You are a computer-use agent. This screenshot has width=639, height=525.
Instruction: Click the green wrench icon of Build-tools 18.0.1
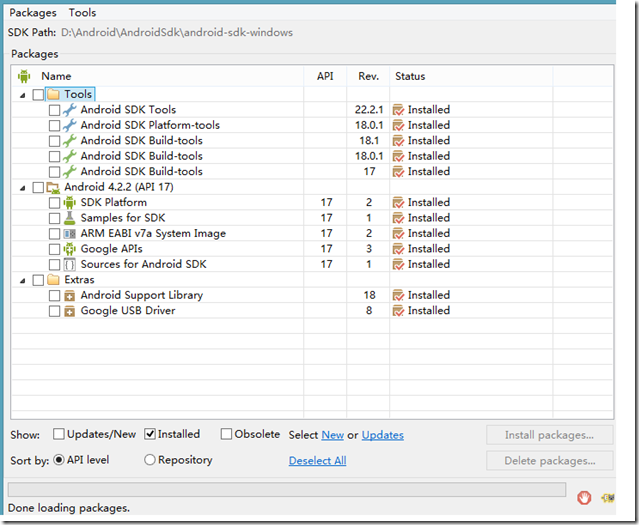point(70,156)
